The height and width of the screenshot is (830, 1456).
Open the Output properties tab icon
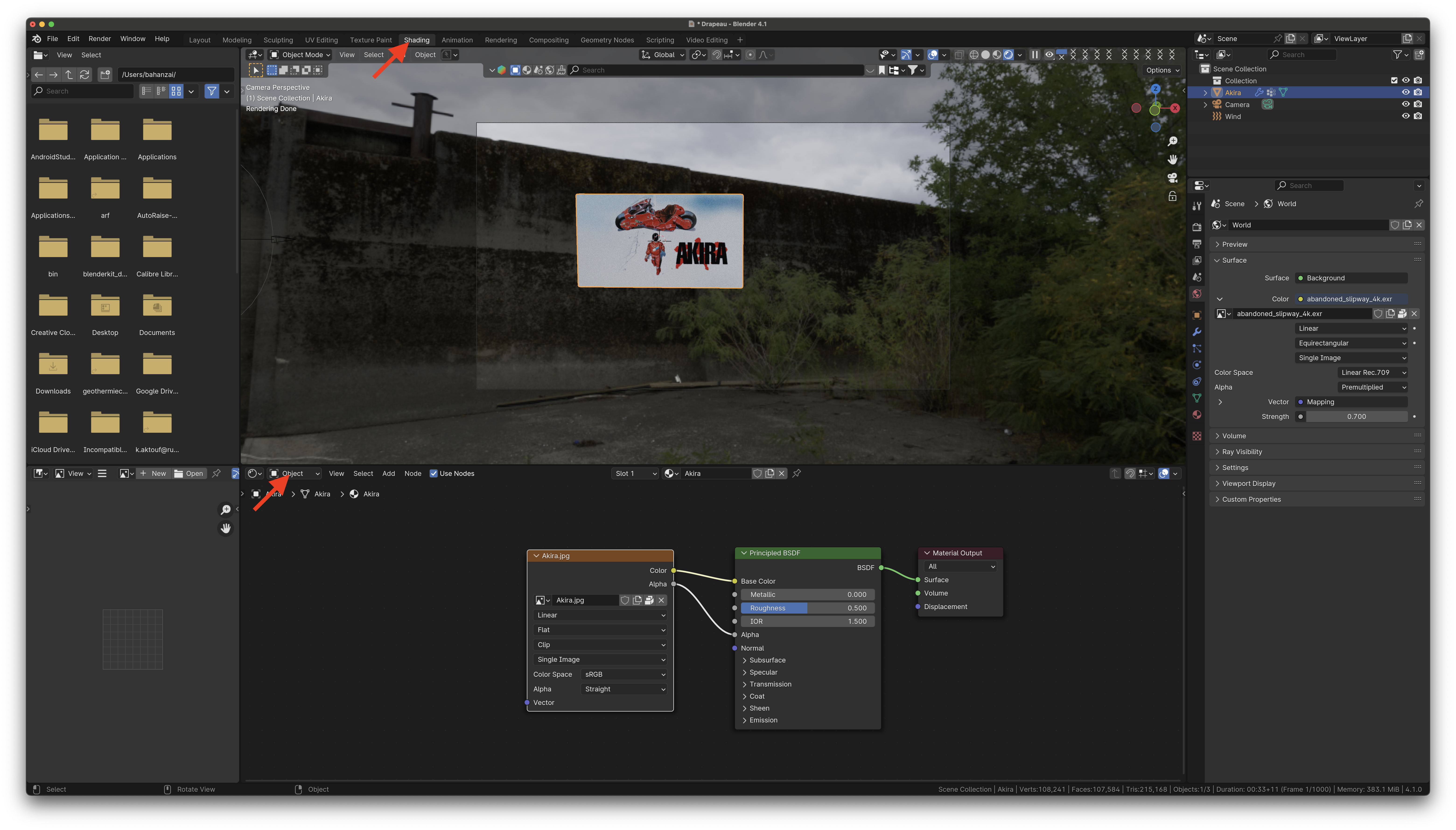coord(1197,244)
